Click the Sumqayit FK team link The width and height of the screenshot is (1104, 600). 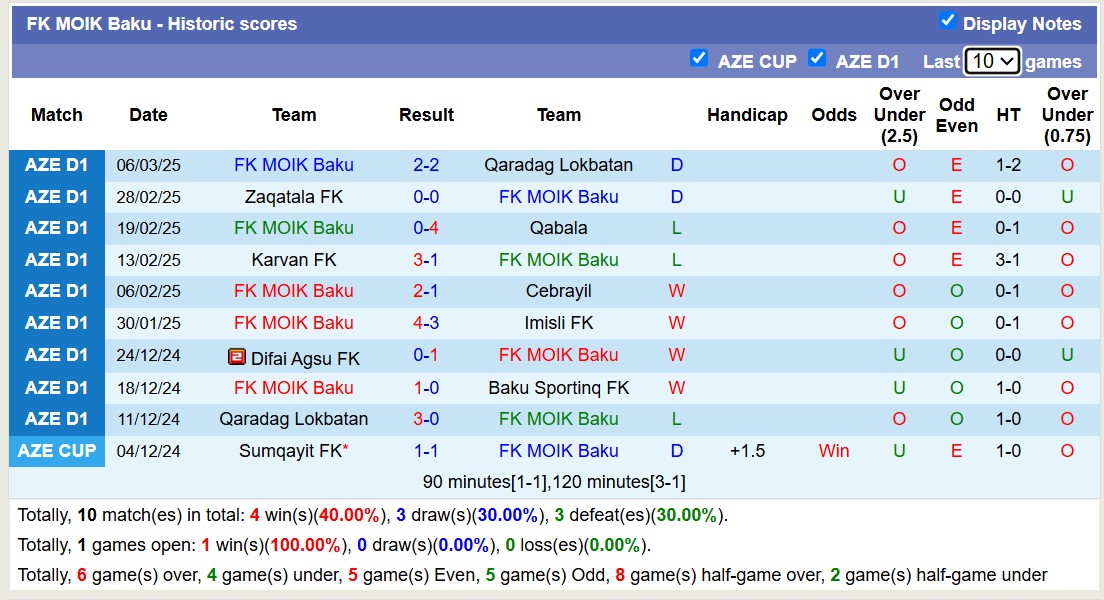290,451
